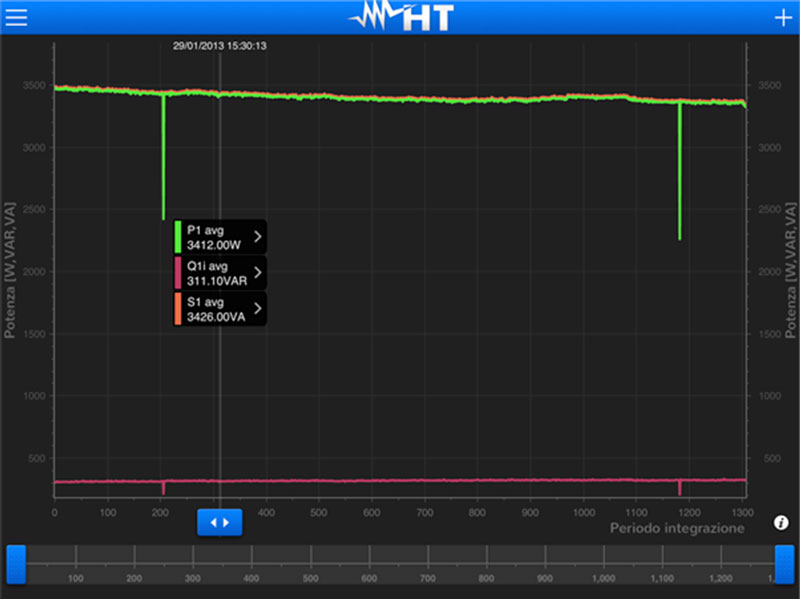
Task: Click the Periodo integrazione axis label
Action: pyautogui.click(x=677, y=528)
